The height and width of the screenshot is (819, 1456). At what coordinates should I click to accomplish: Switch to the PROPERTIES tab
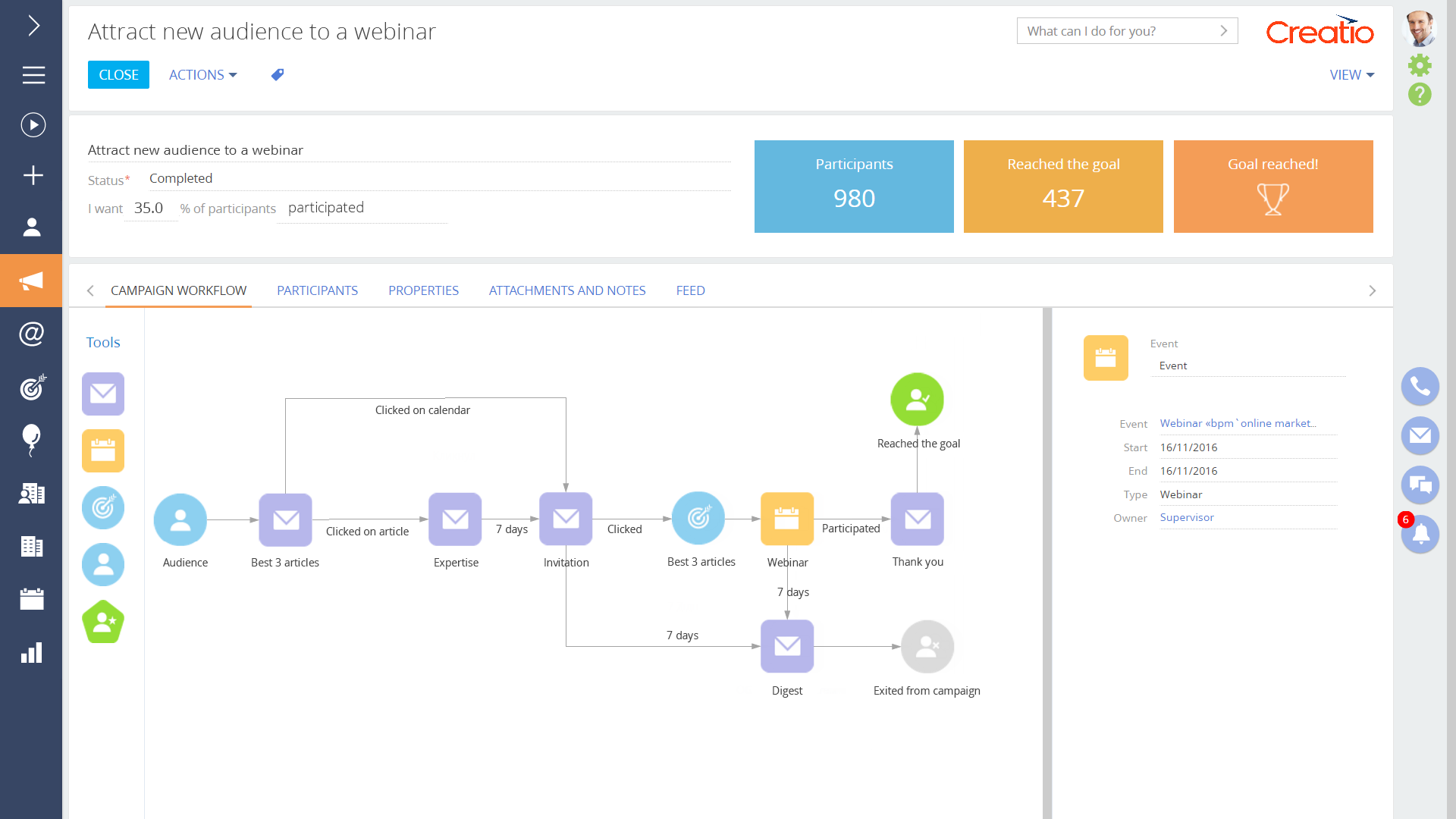[424, 290]
